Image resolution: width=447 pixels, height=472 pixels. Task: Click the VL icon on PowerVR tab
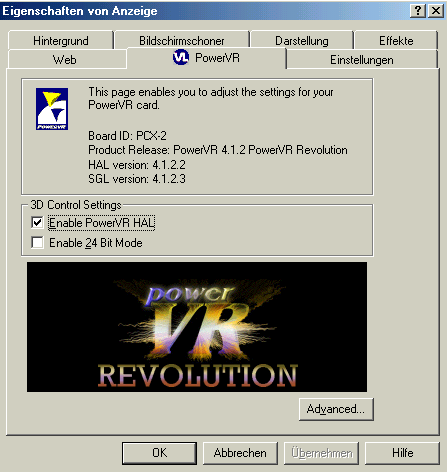pos(181,57)
